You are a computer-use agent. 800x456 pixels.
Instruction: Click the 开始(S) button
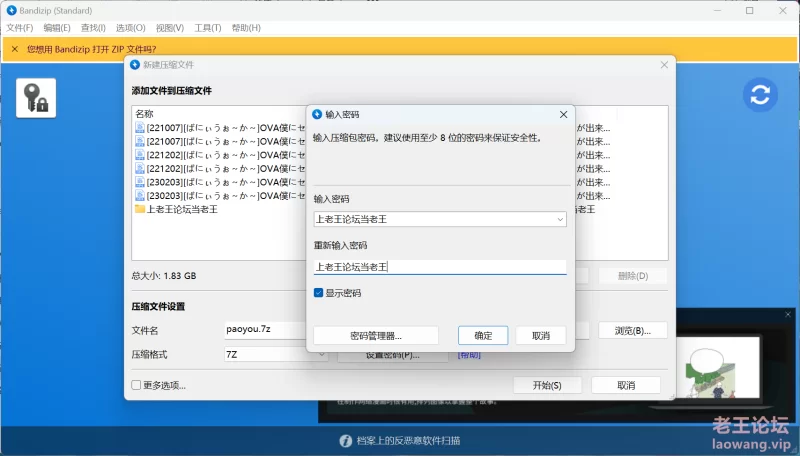(x=547, y=385)
